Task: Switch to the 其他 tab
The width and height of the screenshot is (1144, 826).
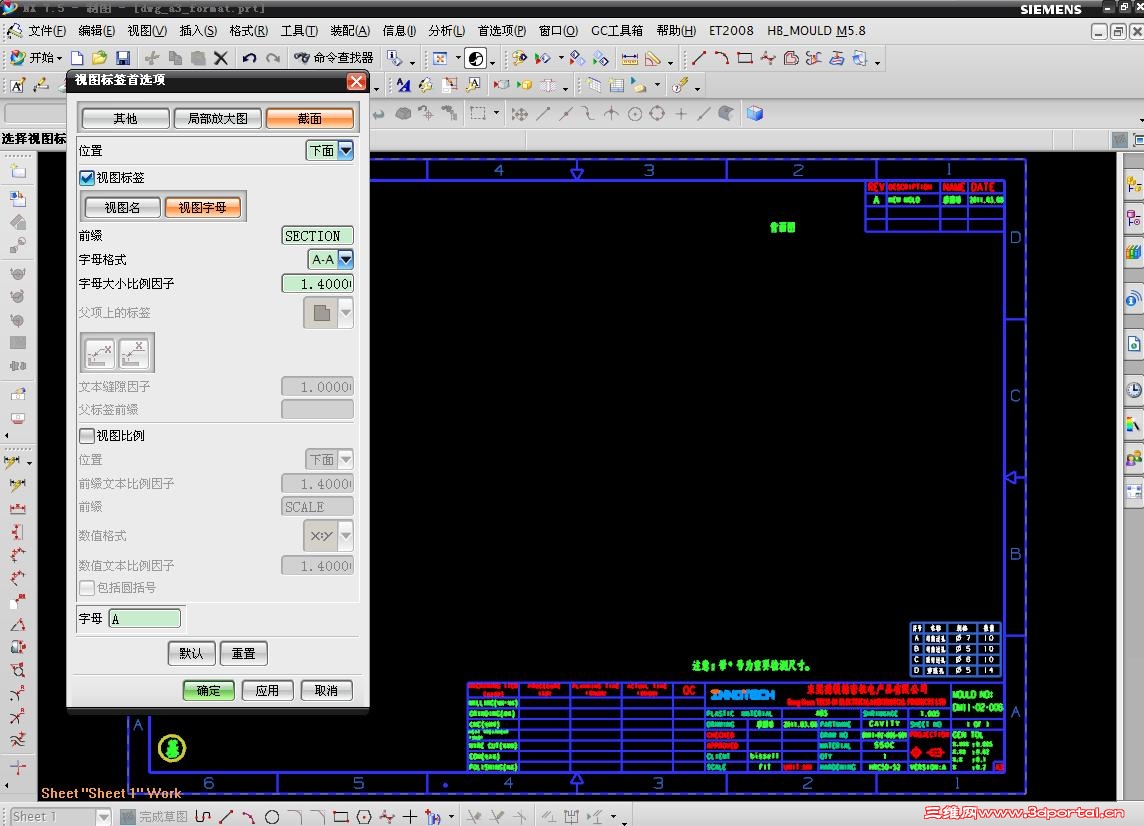Action: click(125, 118)
